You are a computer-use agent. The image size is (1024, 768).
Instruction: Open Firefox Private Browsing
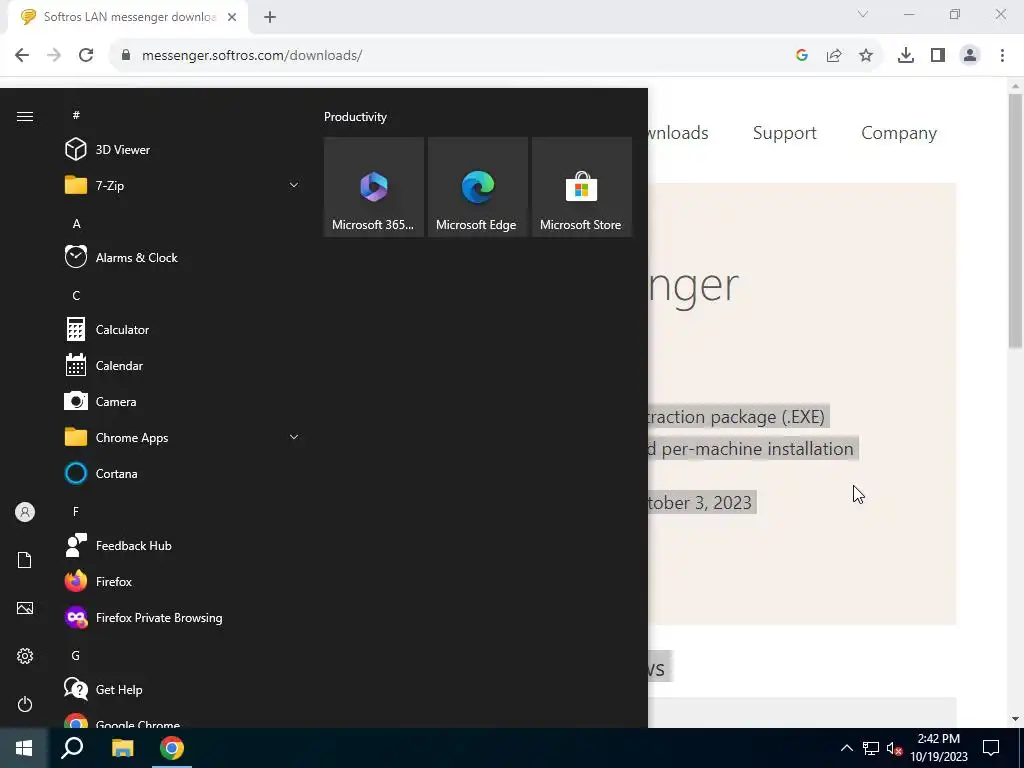pyautogui.click(x=183, y=618)
